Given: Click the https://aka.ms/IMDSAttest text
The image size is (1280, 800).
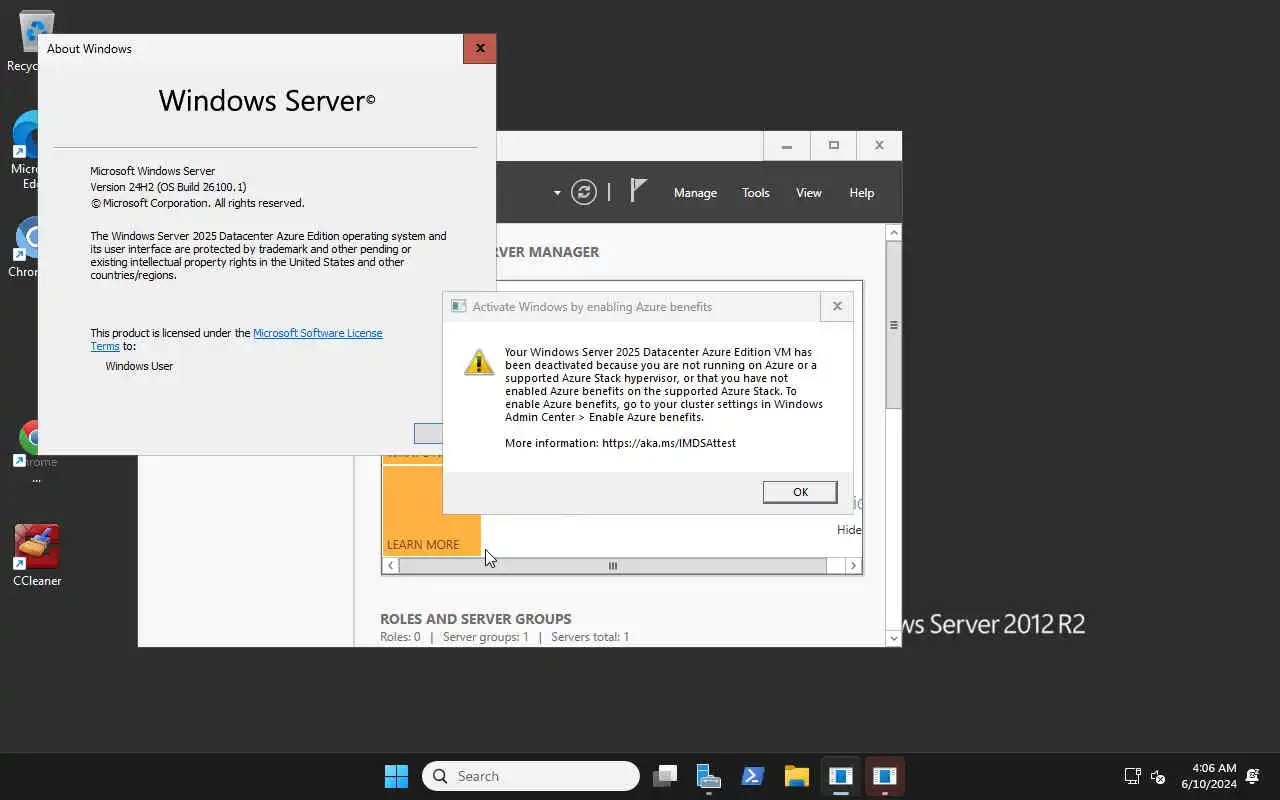Looking at the screenshot, I should [669, 443].
